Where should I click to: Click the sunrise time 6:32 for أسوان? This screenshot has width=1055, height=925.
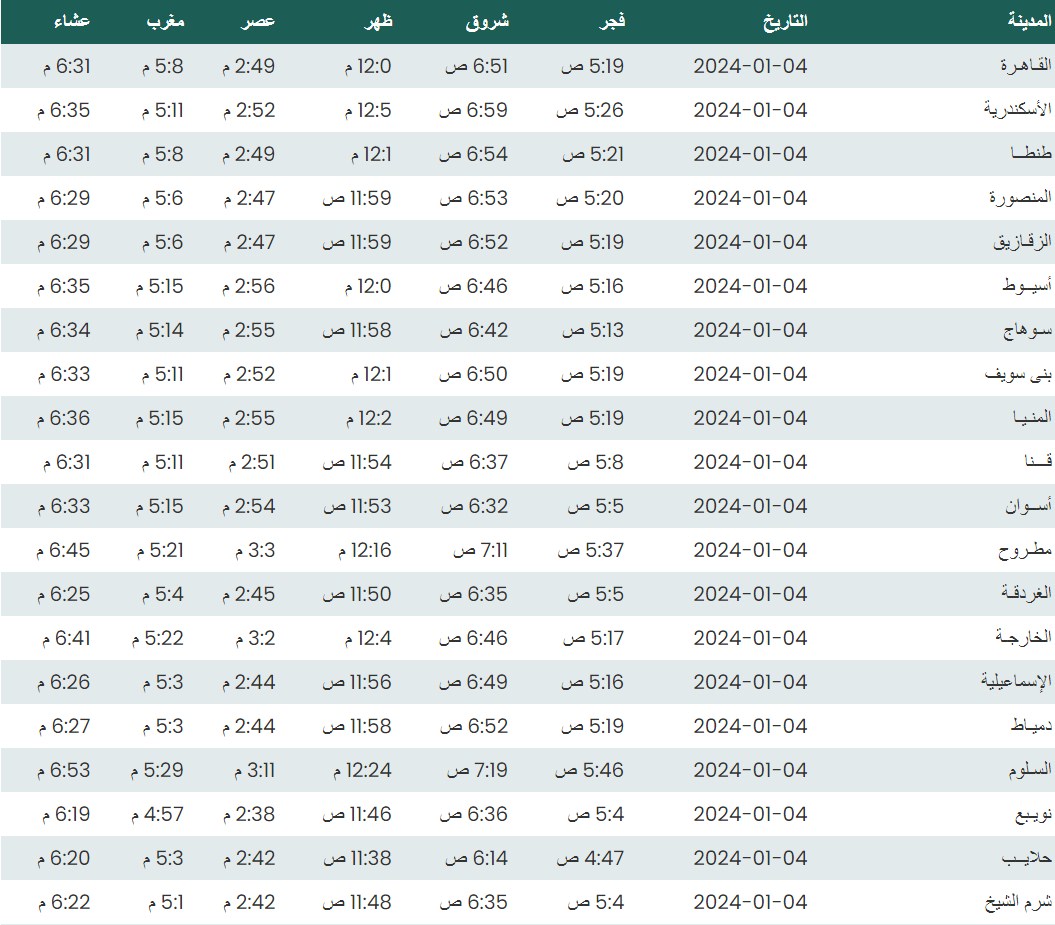(477, 506)
